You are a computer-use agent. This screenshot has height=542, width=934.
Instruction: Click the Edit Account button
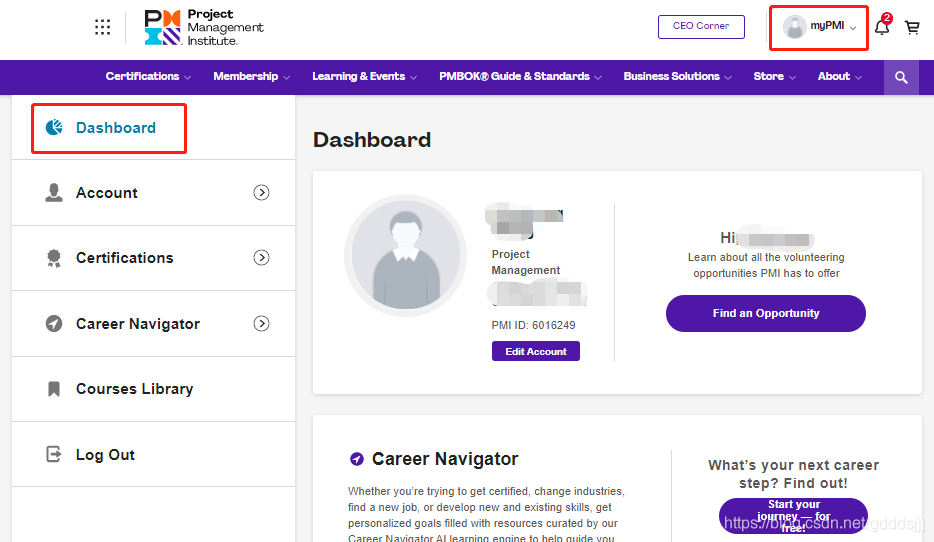coord(536,351)
